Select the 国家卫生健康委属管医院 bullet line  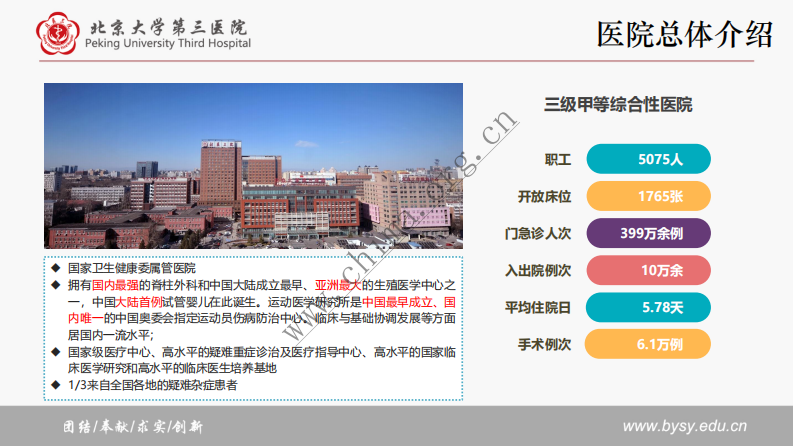pyautogui.click(x=131, y=268)
